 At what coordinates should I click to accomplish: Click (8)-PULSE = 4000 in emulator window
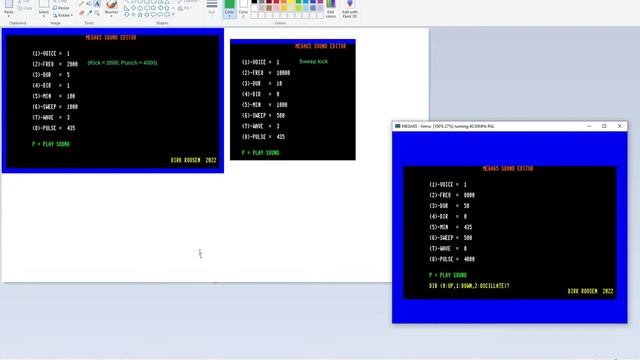[x=452, y=259]
